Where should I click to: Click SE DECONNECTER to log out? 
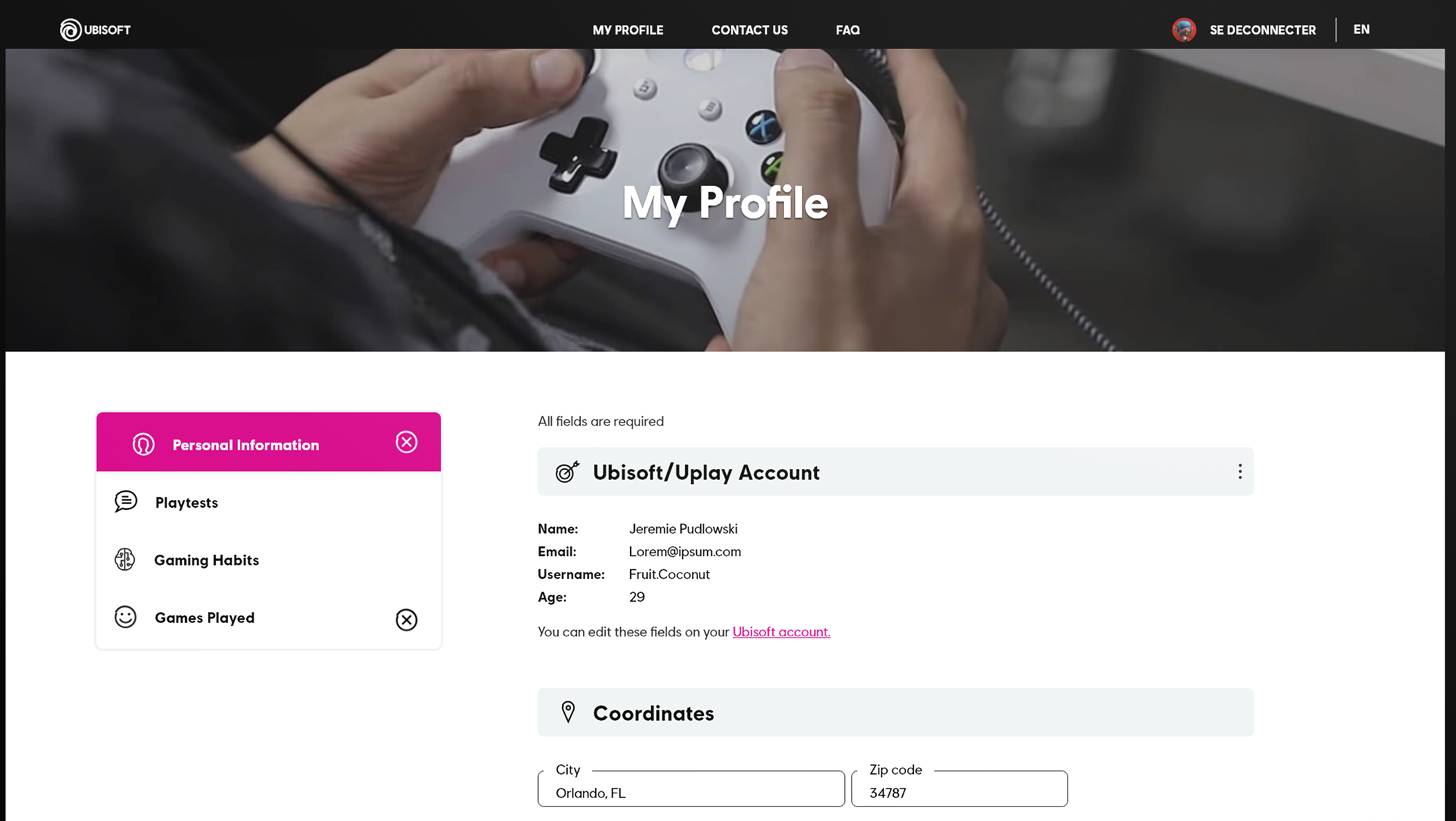click(1262, 30)
